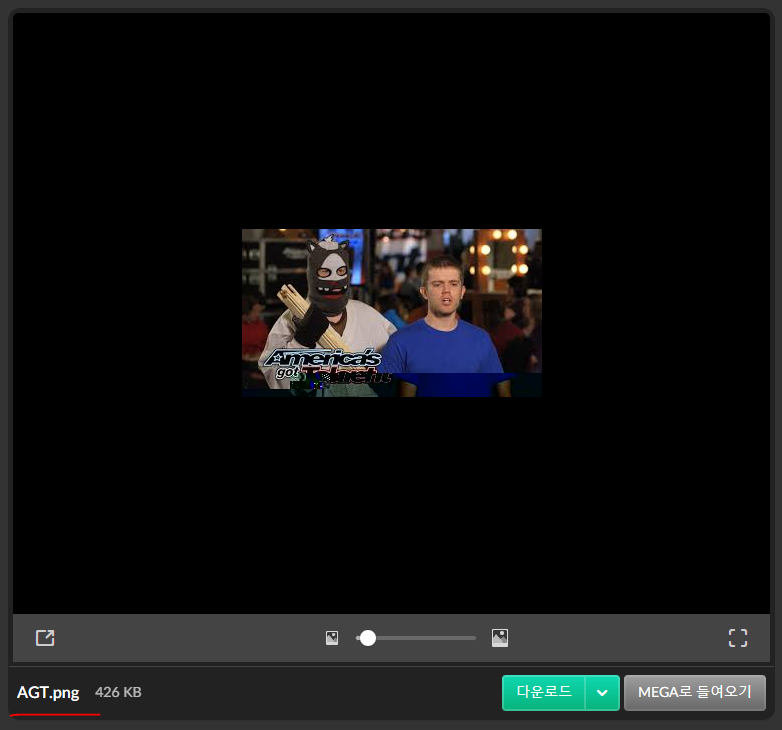Click the 다운로드 download button
This screenshot has height=730, width=782.
pyautogui.click(x=544, y=693)
